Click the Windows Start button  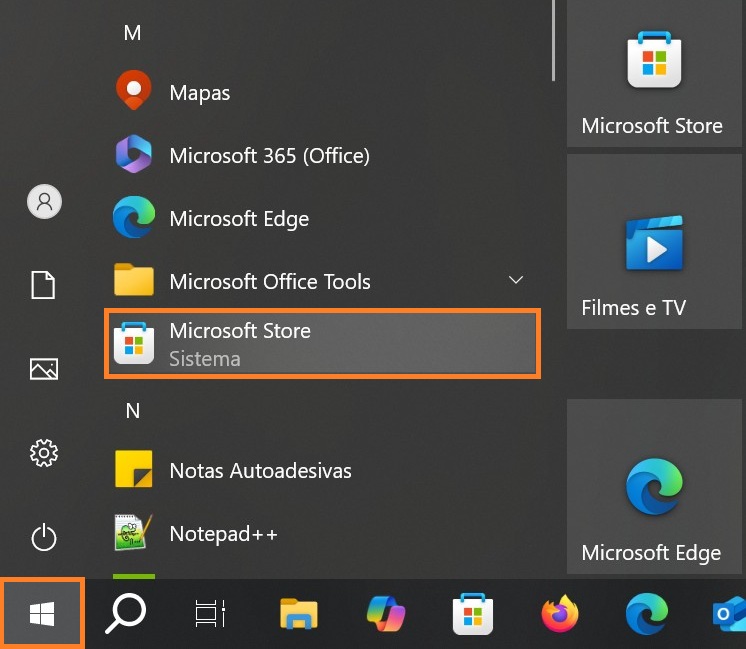click(42, 614)
